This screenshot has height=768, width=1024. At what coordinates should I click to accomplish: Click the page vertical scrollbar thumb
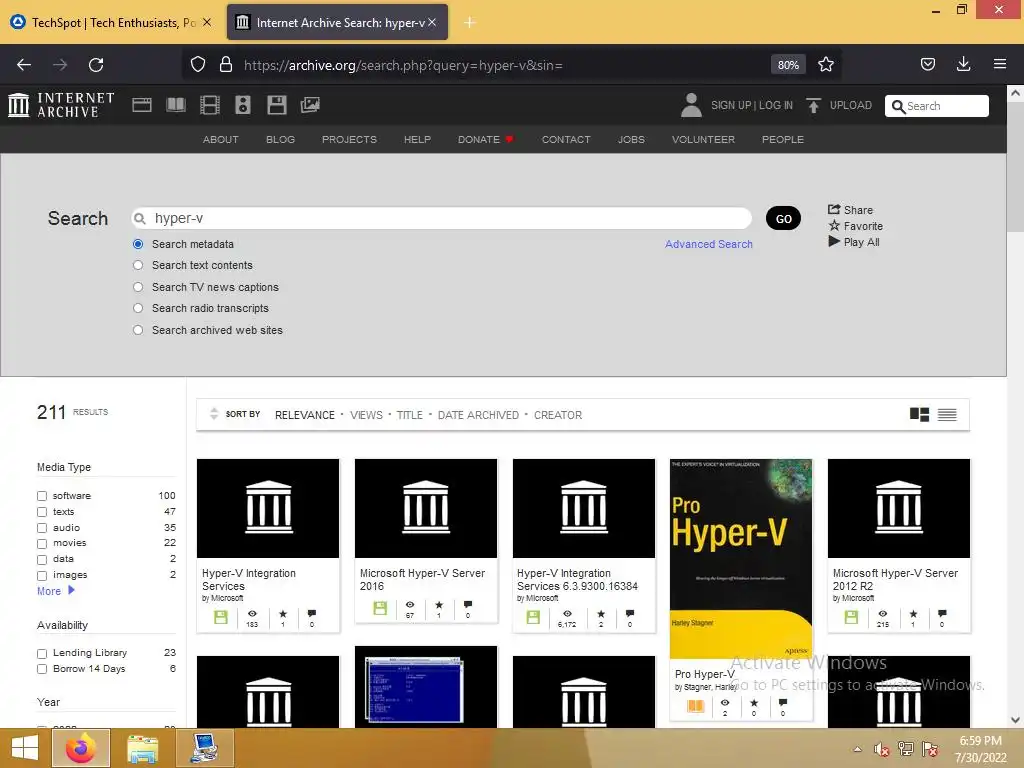click(1015, 166)
